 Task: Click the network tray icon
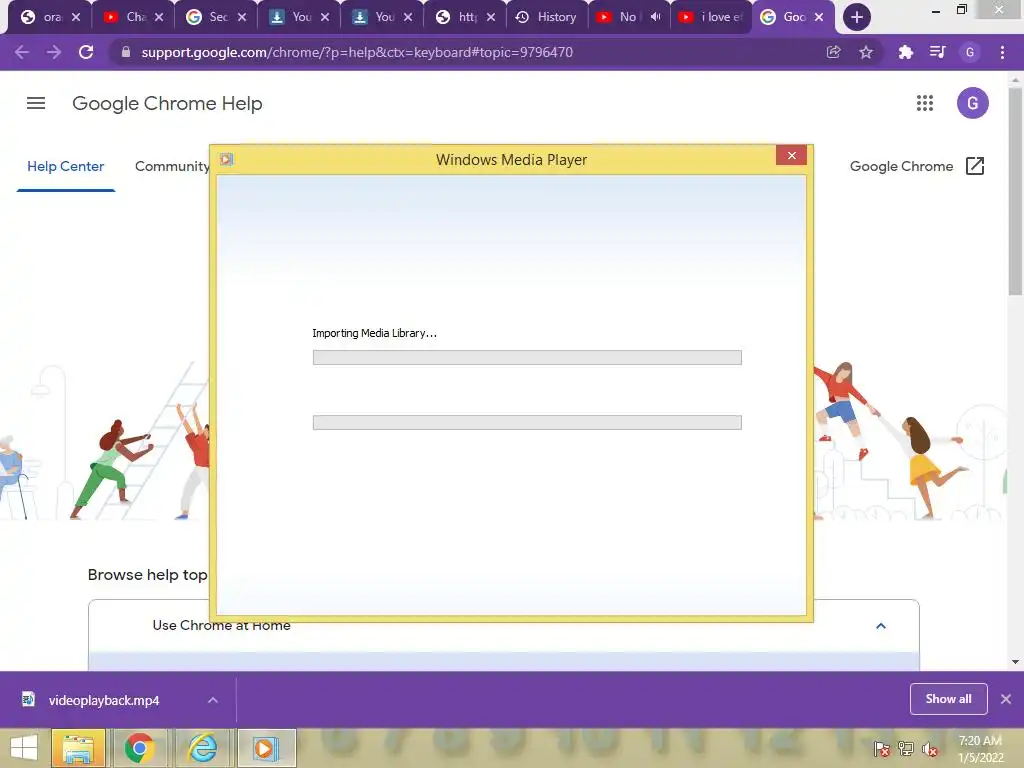[x=906, y=749]
